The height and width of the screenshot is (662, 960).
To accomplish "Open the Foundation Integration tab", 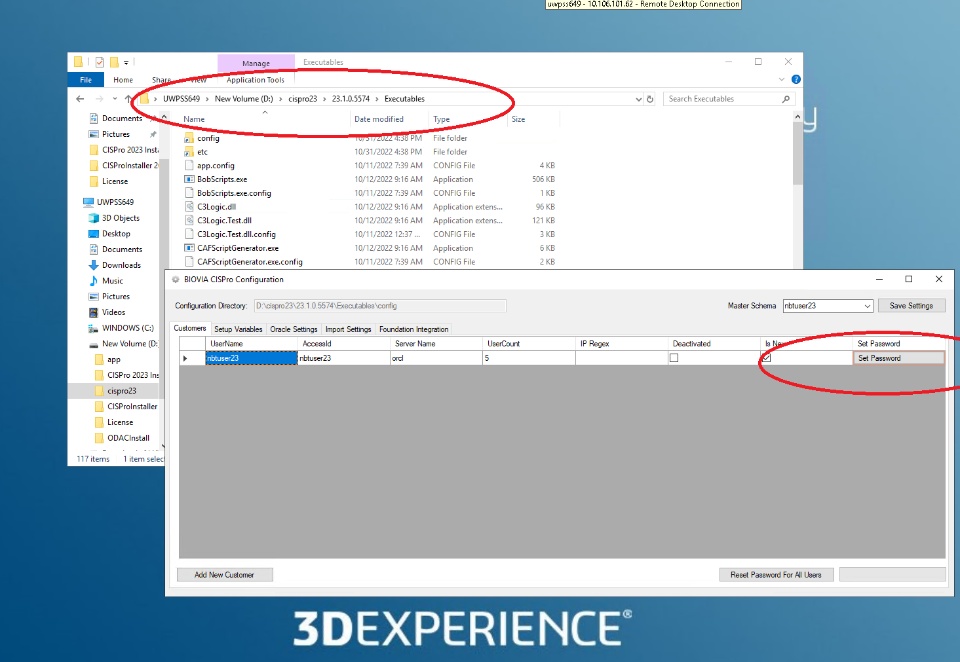I will 414,329.
